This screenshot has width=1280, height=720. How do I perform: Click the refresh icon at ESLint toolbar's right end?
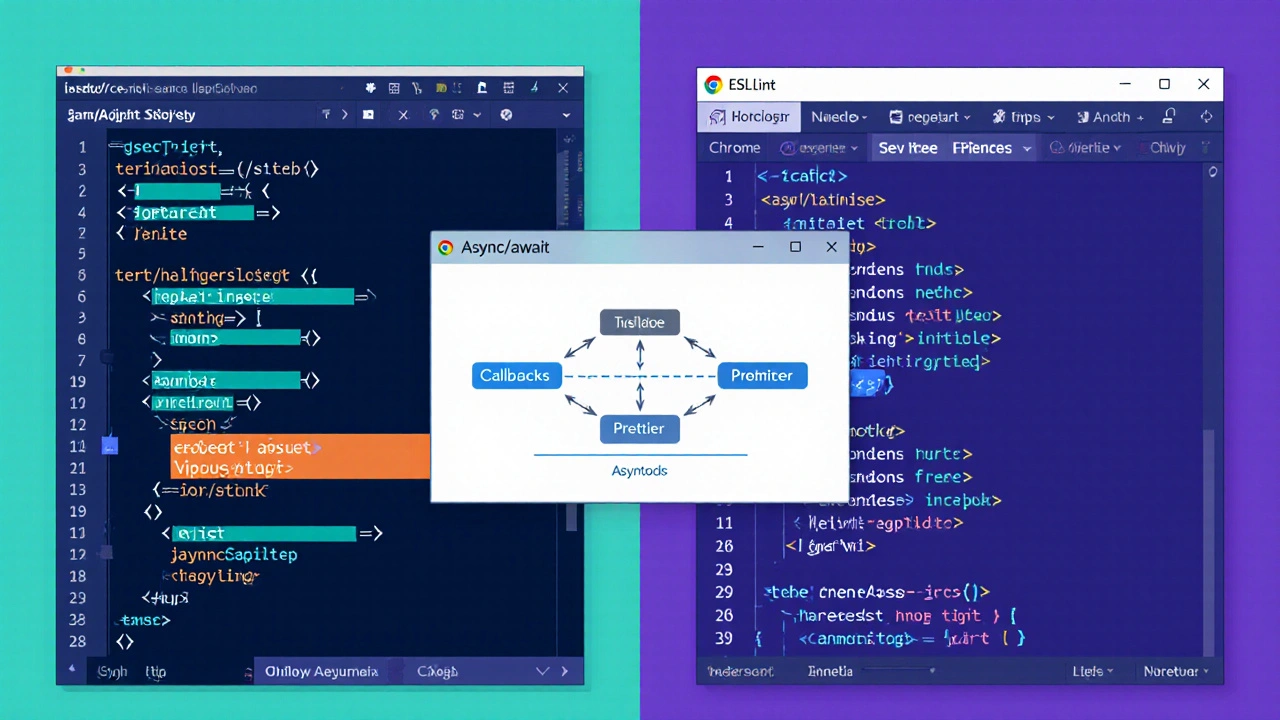point(1205,117)
